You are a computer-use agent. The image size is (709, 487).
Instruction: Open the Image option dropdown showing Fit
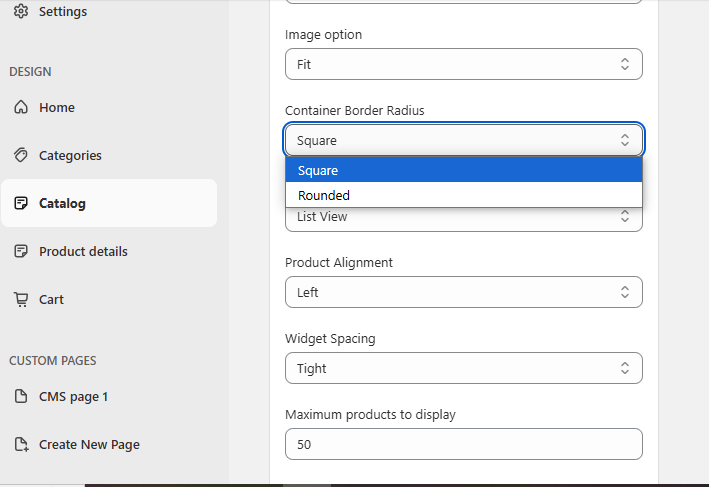coord(463,64)
